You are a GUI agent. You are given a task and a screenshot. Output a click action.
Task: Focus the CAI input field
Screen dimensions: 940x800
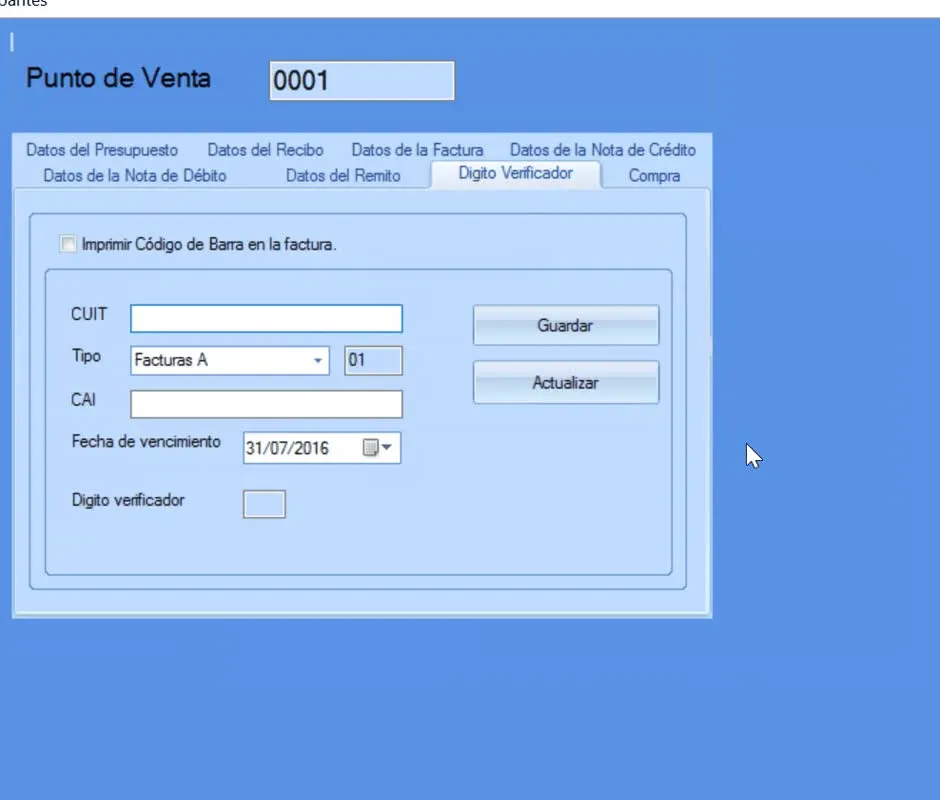266,404
